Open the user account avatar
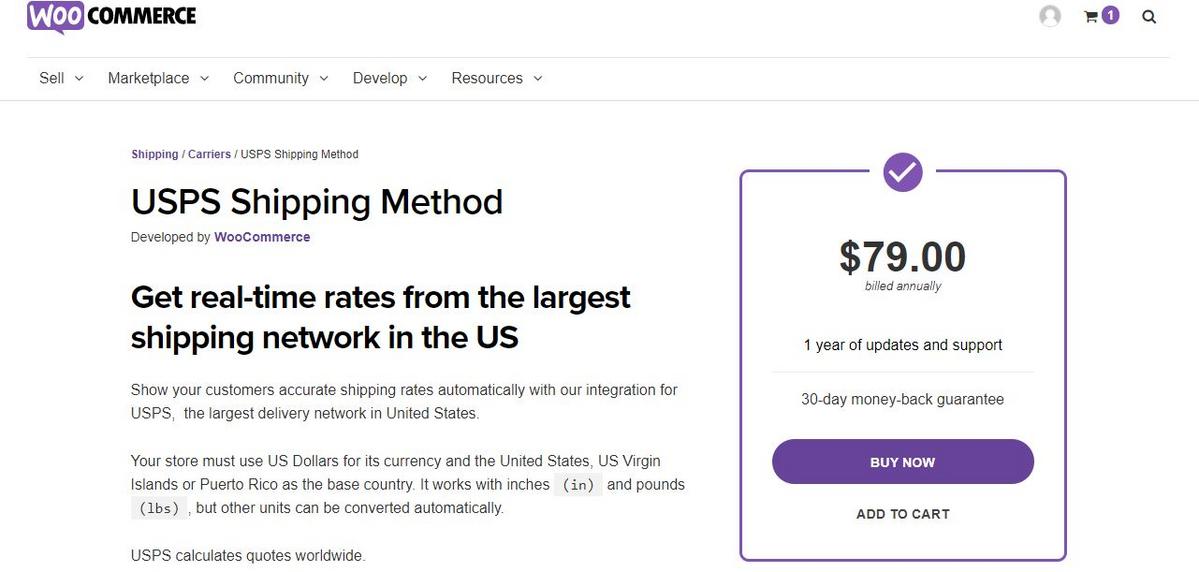This screenshot has width=1199, height=572. click(1050, 16)
